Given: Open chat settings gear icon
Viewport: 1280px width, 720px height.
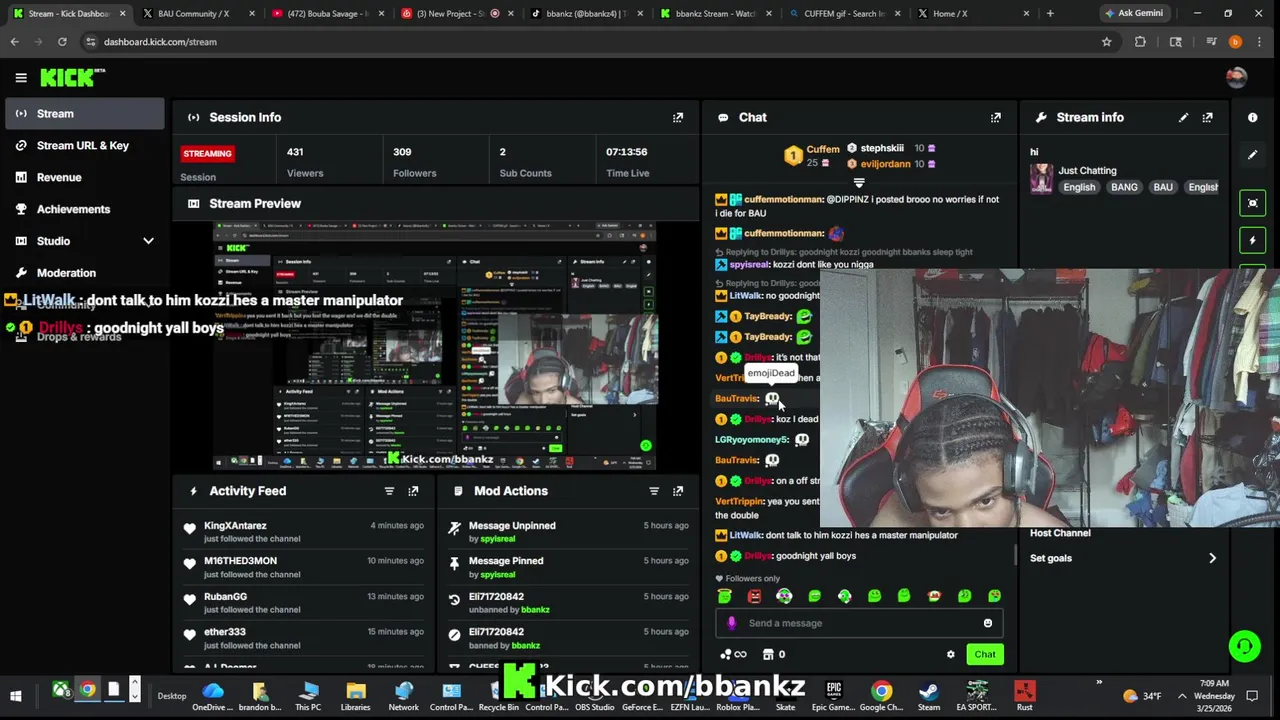Looking at the screenshot, I should click(950, 654).
